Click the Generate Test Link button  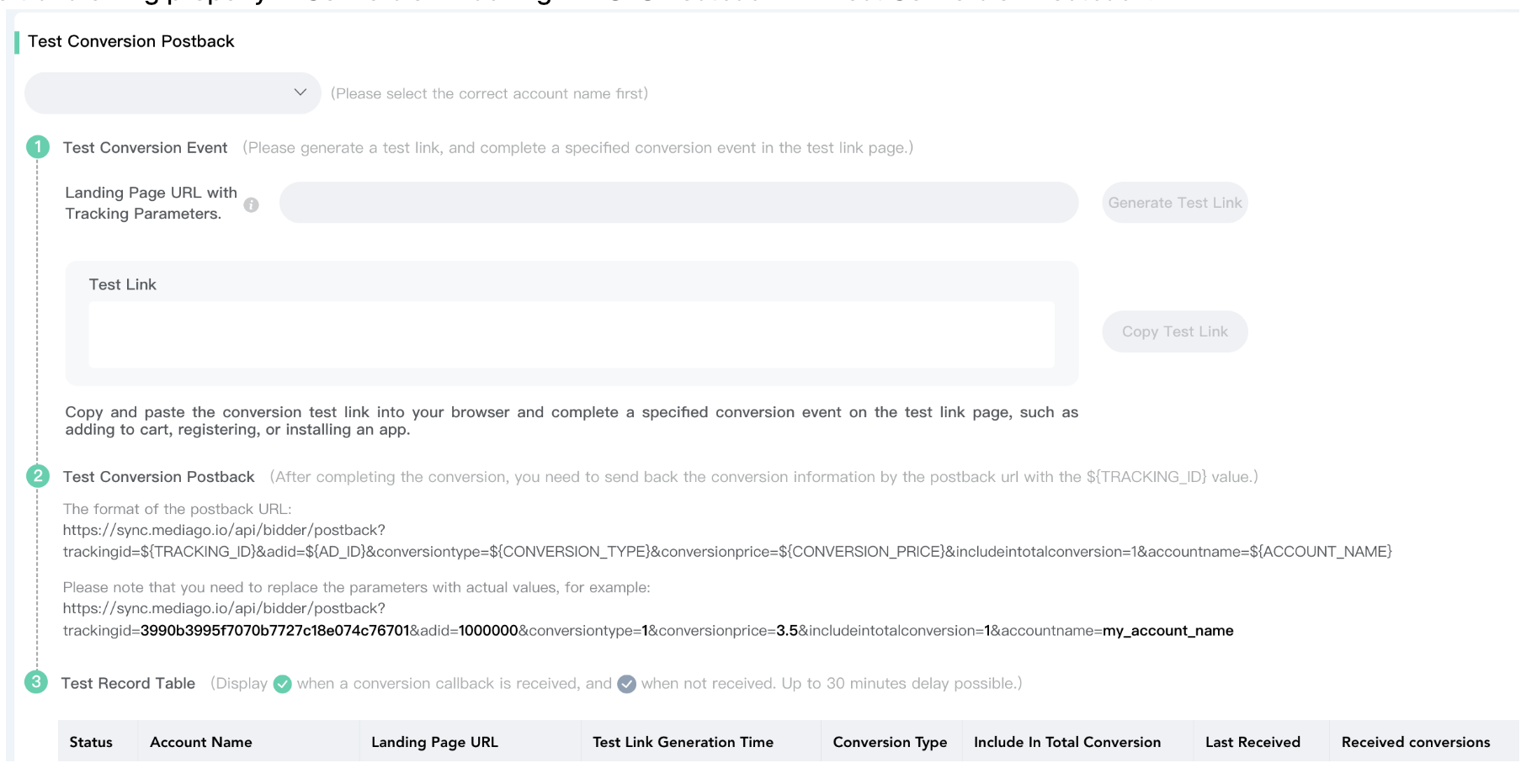[1174, 202]
